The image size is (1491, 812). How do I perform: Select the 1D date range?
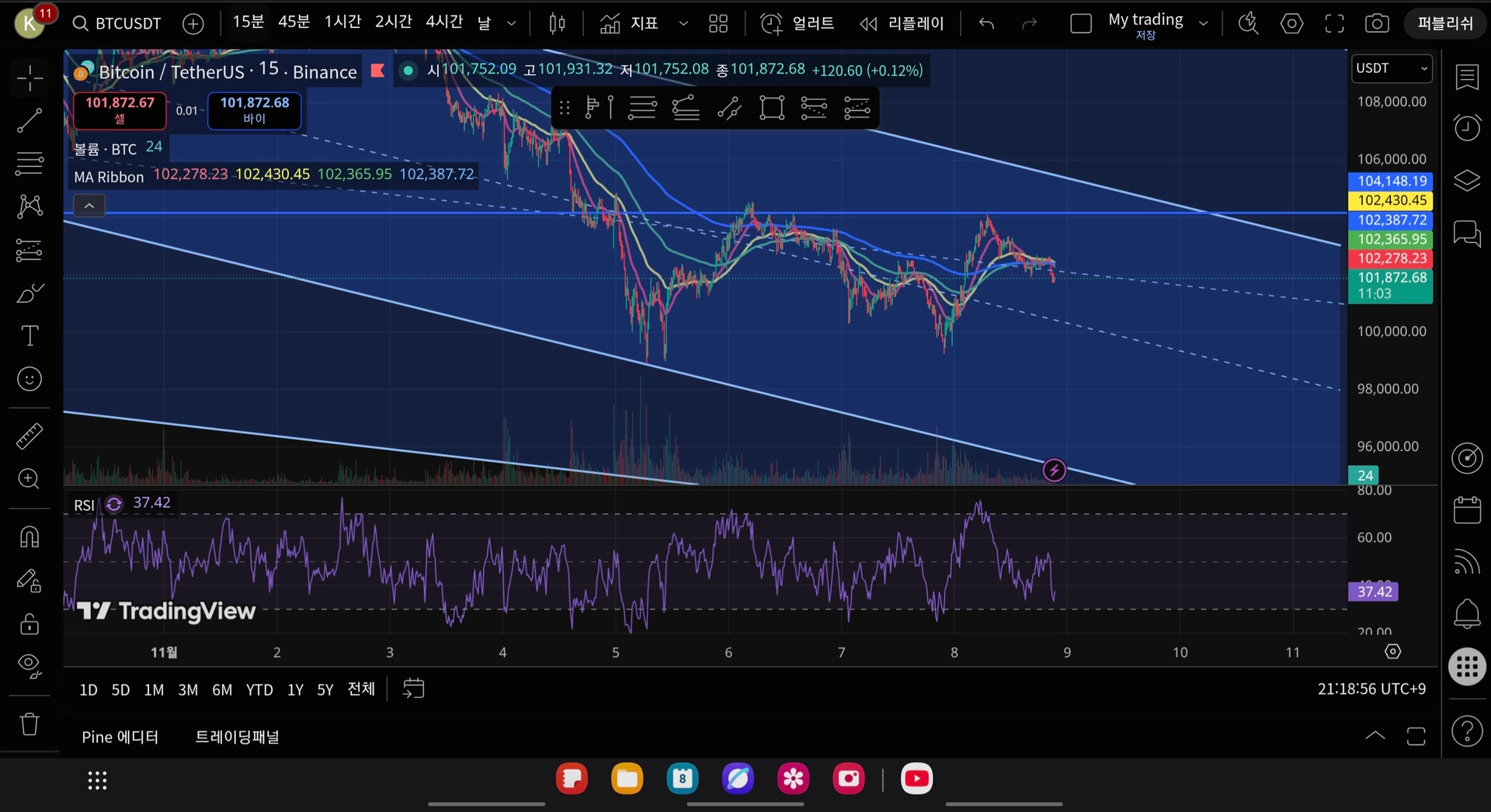click(x=89, y=689)
